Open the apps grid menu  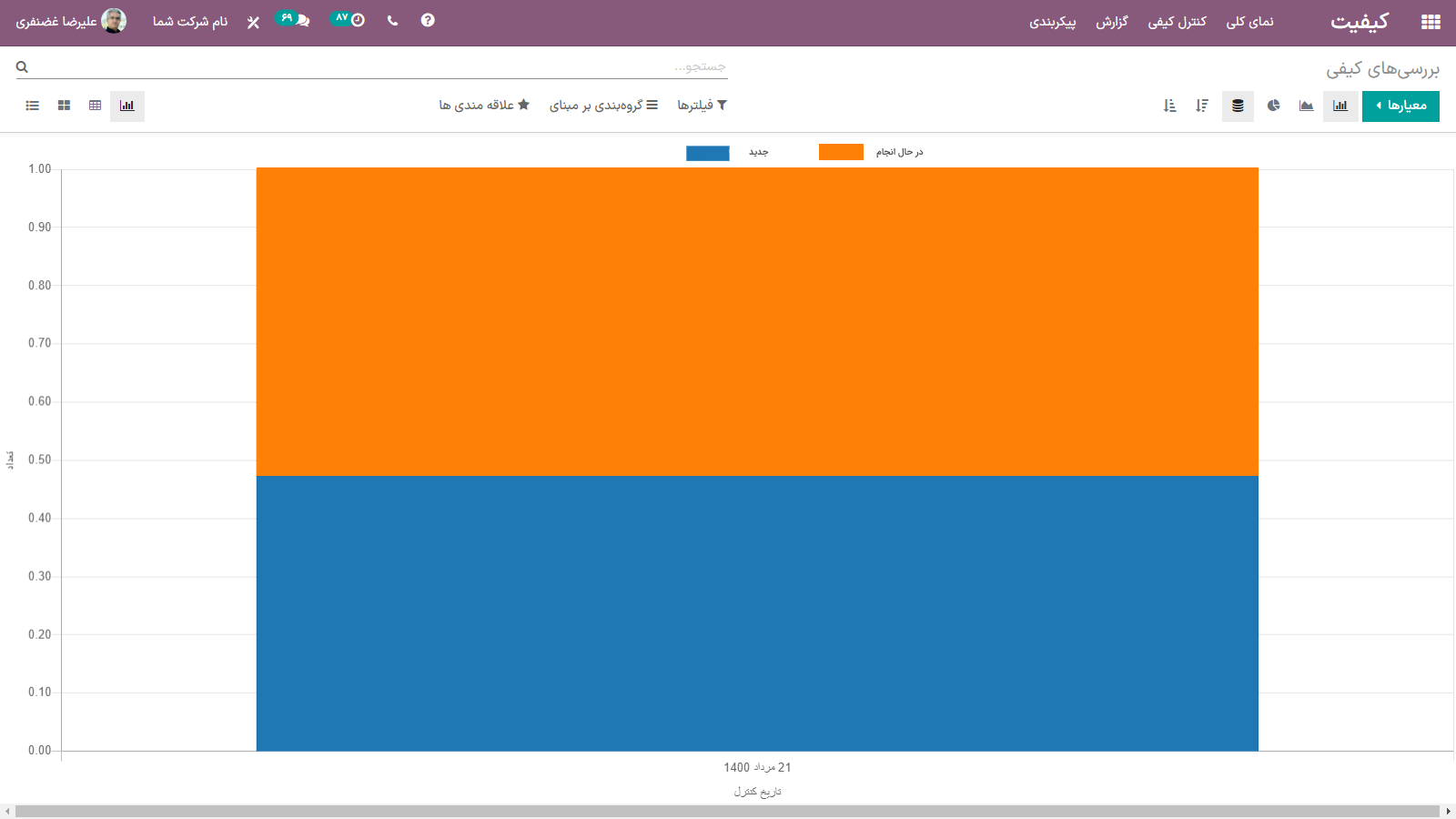1431,22
